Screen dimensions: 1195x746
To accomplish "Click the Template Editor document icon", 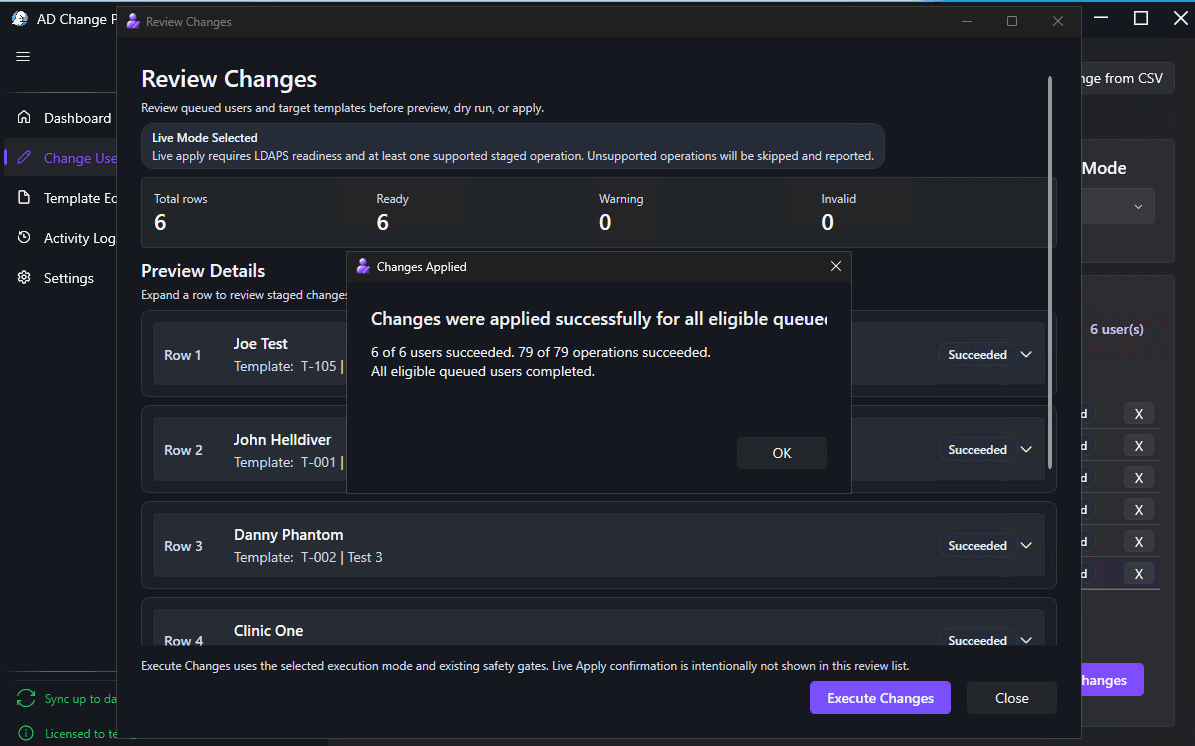I will tap(24, 197).
